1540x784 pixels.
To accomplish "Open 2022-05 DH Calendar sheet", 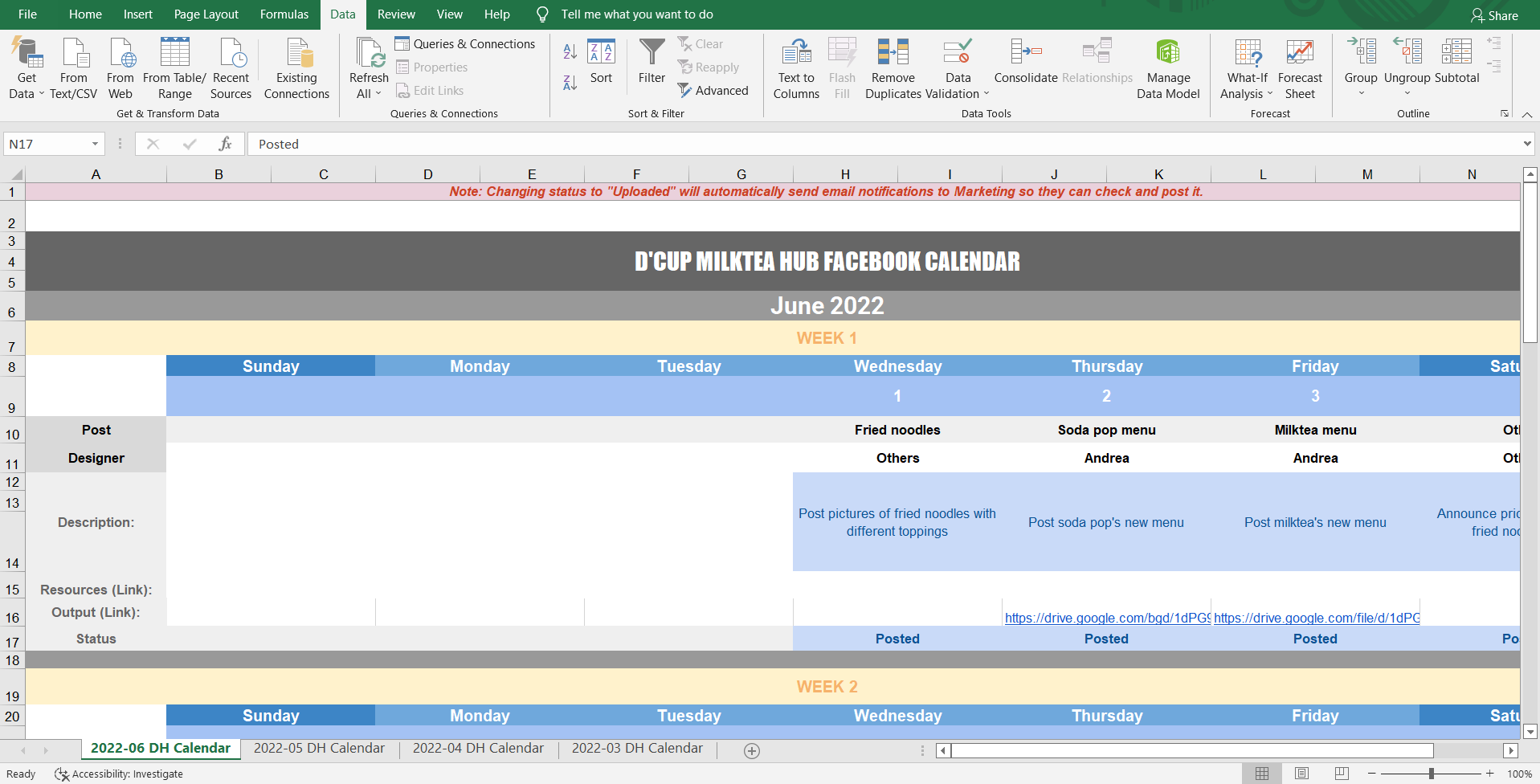I will pyautogui.click(x=319, y=749).
